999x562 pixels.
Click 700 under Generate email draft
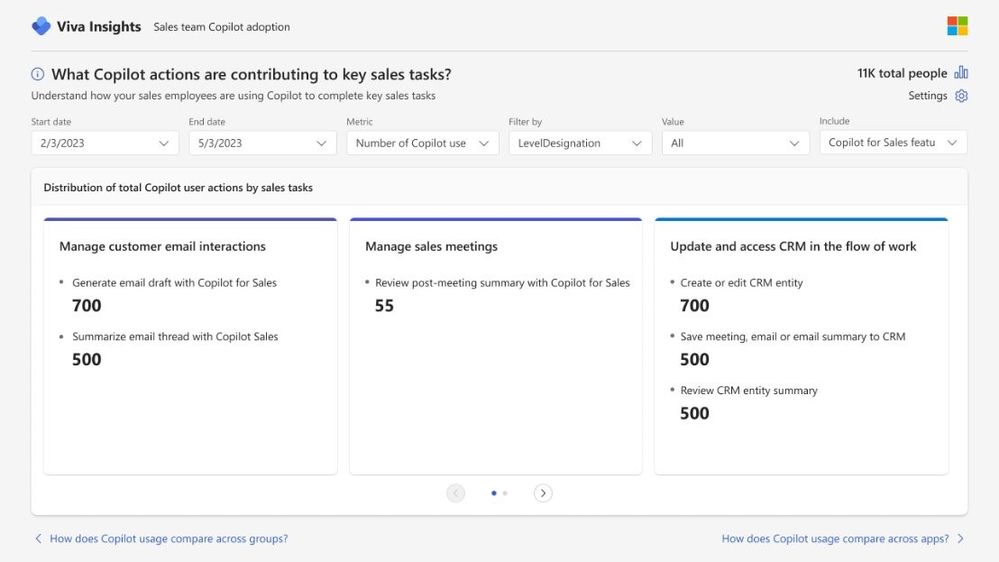coord(87,306)
